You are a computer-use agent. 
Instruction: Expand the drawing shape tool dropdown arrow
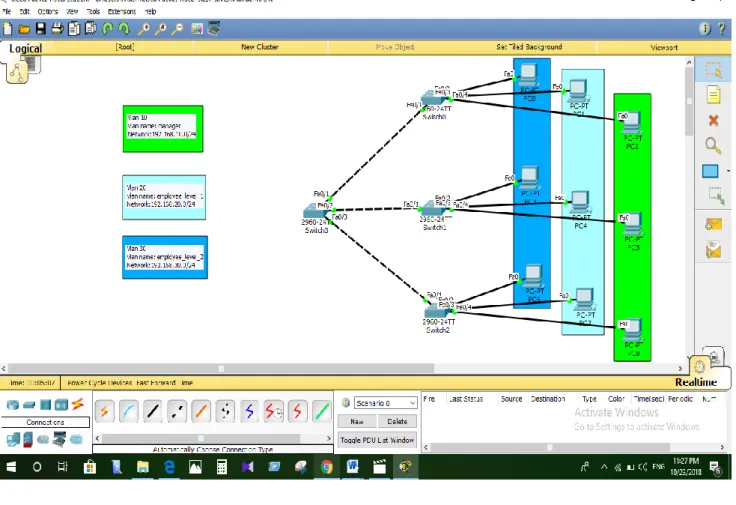tap(728, 171)
